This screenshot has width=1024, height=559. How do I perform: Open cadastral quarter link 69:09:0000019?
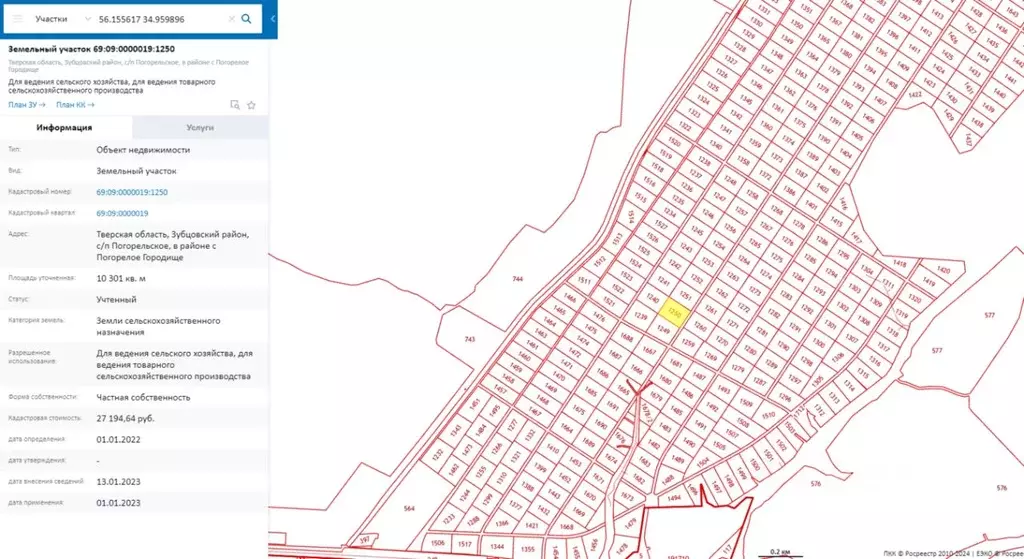pos(122,213)
